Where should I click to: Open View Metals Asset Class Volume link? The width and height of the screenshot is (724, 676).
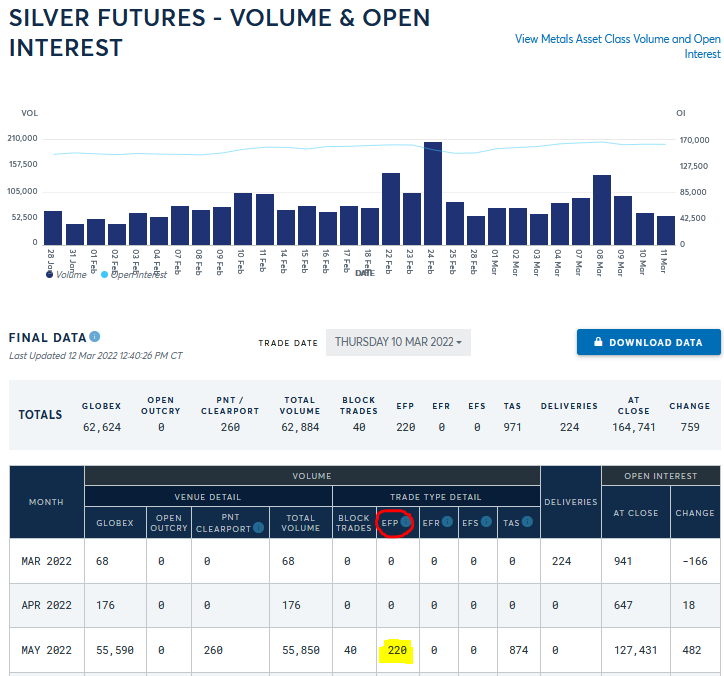[x=617, y=46]
